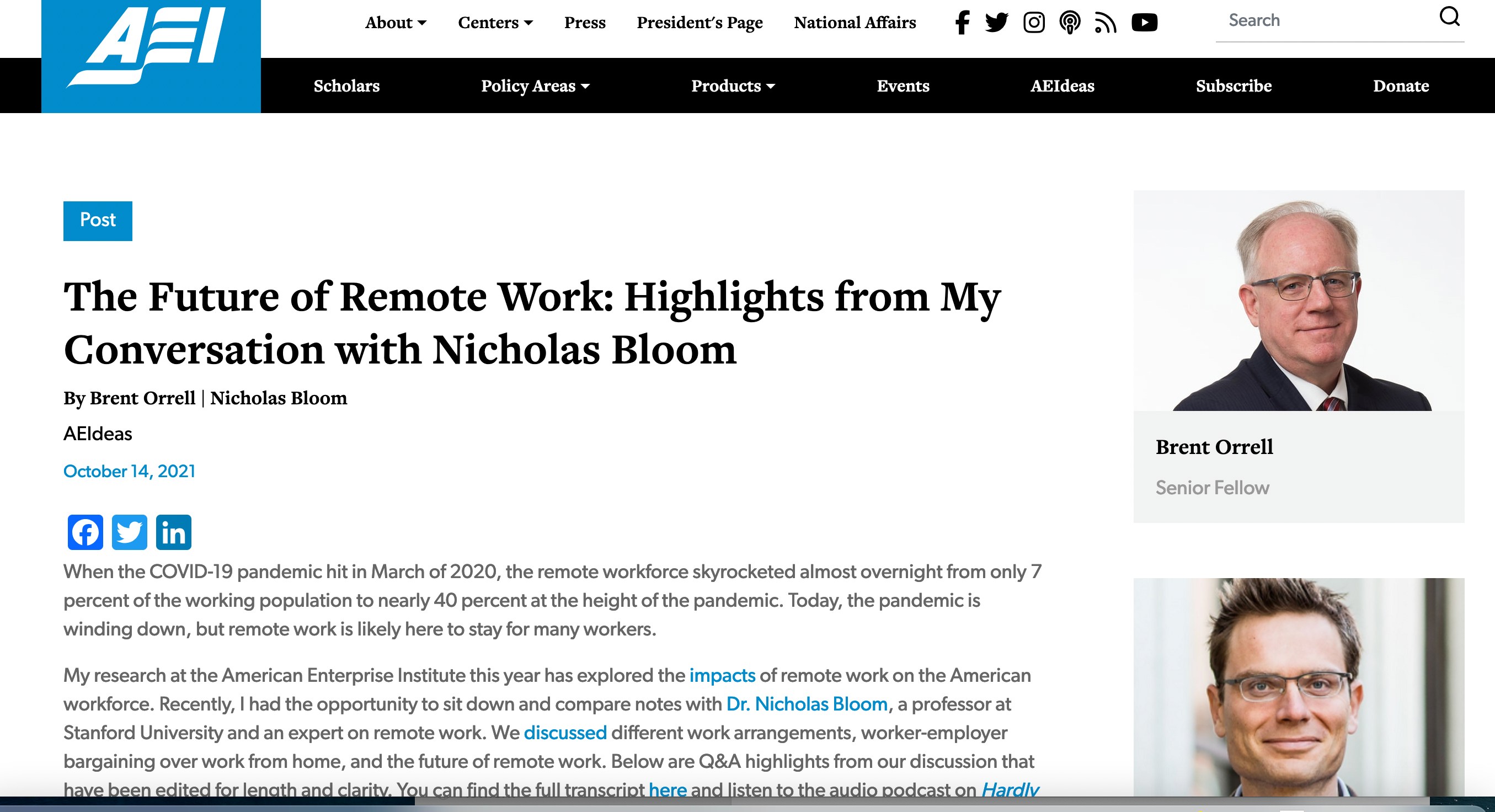Share article on Facebook button
Viewport: 1495px width, 812px height.
click(86, 532)
